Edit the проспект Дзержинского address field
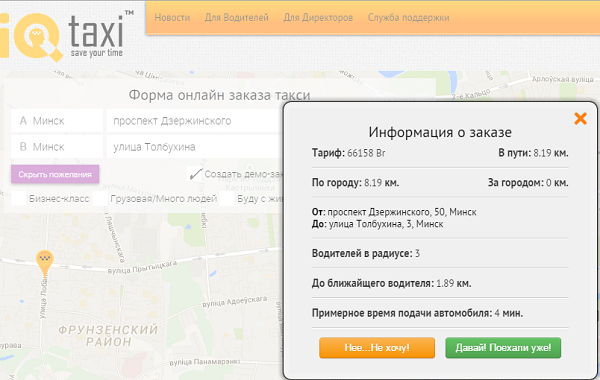The width and height of the screenshot is (600, 380). pyautogui.click(x=195, y=121)
